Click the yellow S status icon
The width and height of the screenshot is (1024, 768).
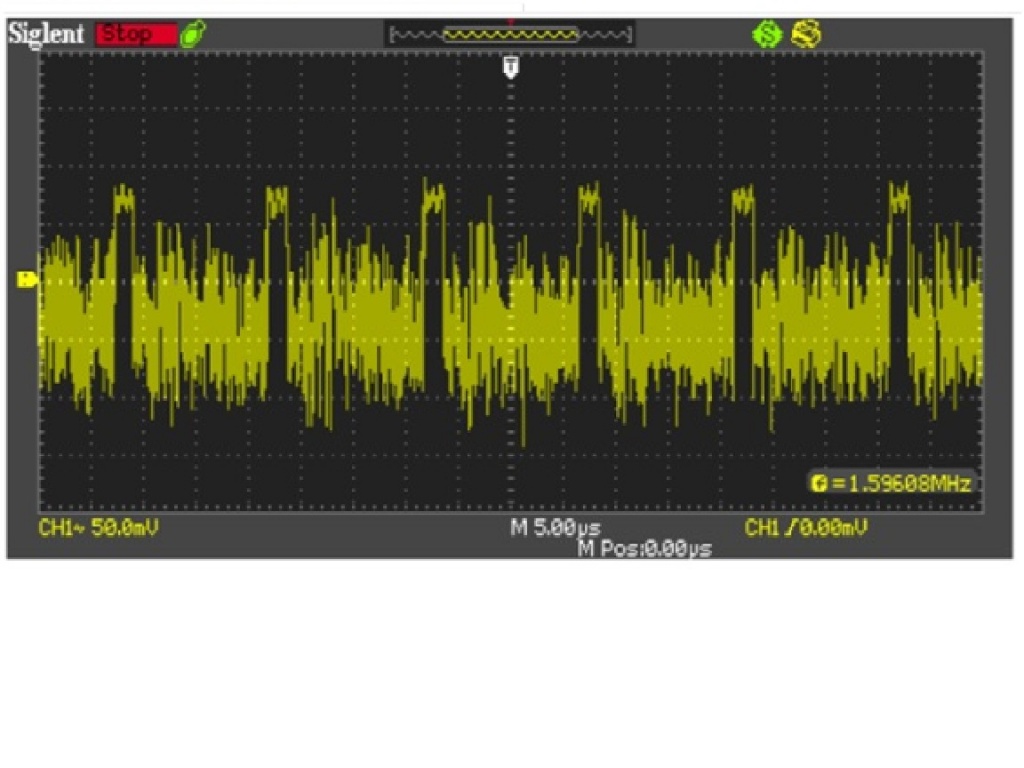805,35
